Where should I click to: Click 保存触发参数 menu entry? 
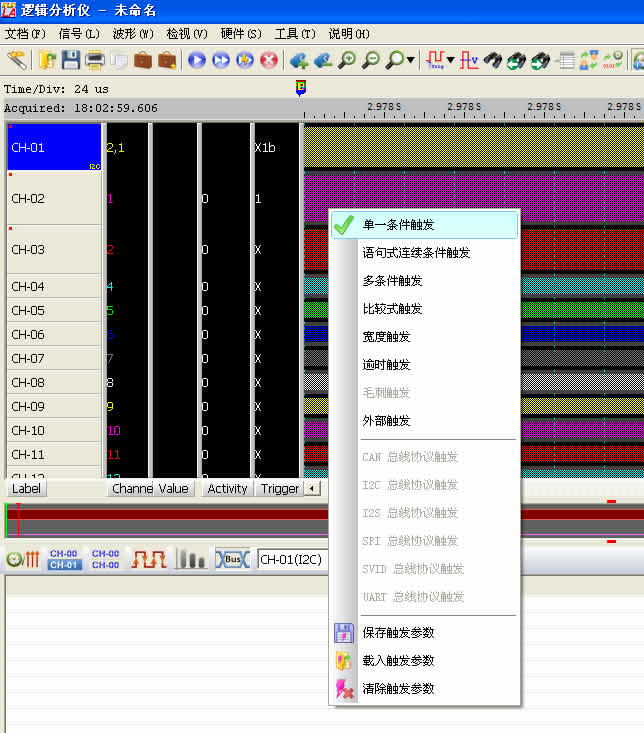425,633
